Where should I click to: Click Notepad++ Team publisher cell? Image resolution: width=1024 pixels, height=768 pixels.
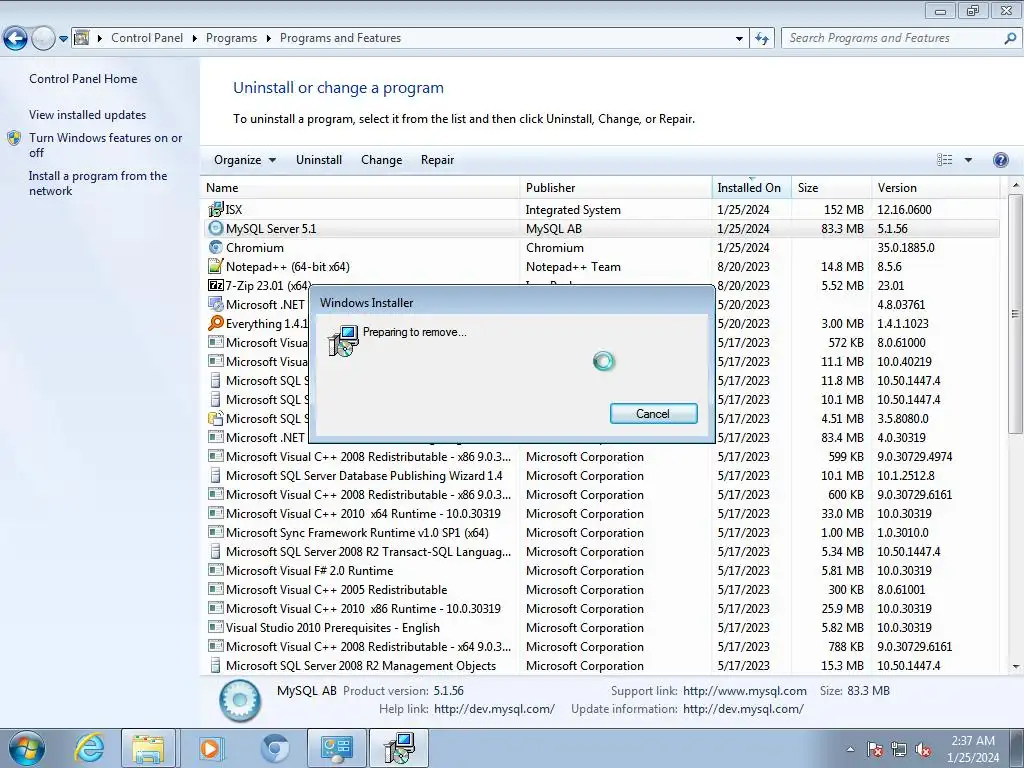[573, 267]
